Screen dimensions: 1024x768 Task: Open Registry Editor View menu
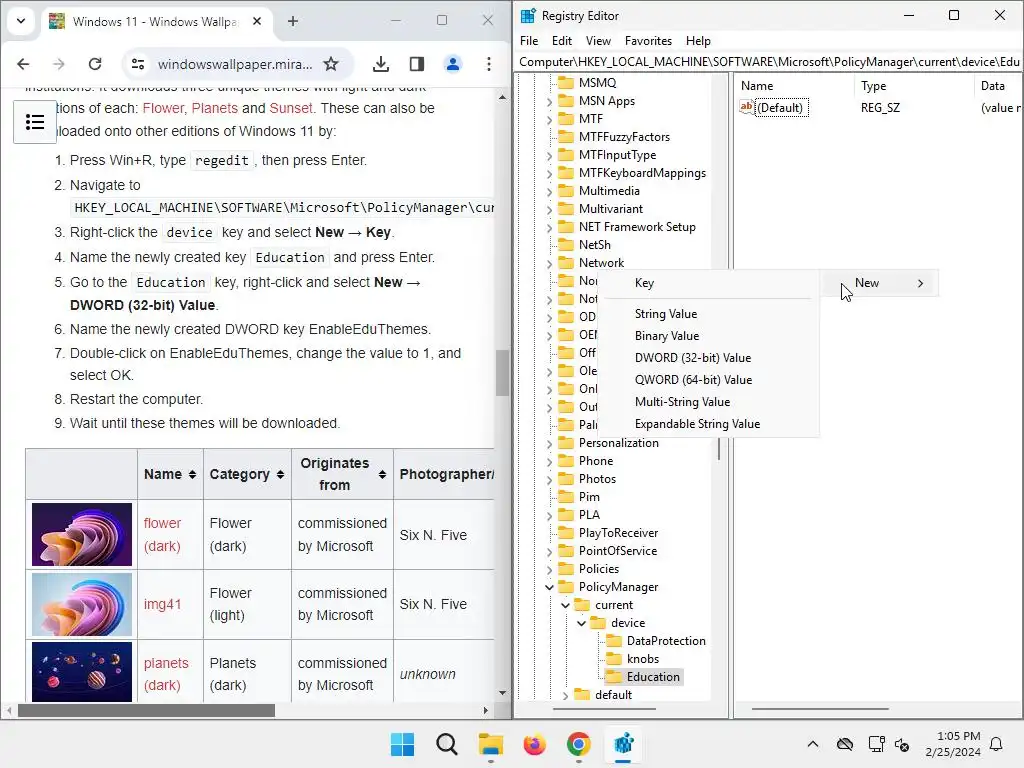point(598,40)
